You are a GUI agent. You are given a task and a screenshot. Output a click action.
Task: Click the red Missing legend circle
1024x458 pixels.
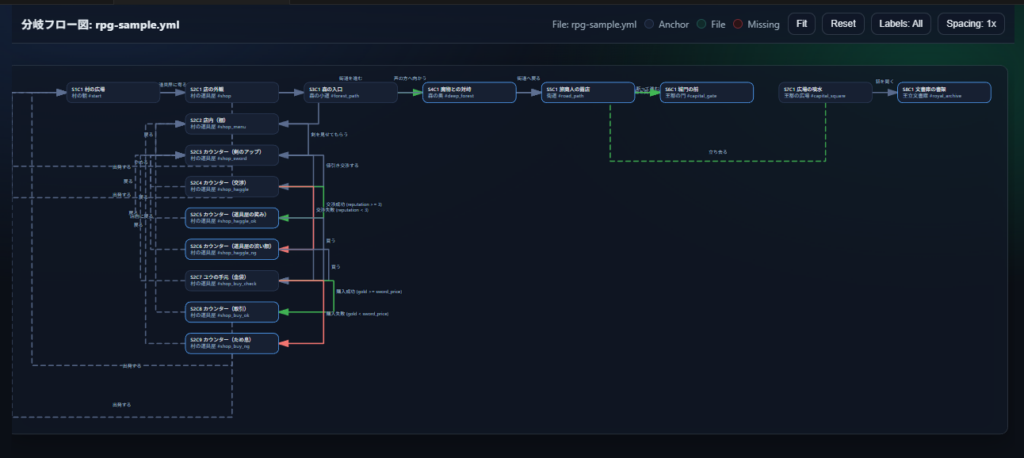point(737,24)
